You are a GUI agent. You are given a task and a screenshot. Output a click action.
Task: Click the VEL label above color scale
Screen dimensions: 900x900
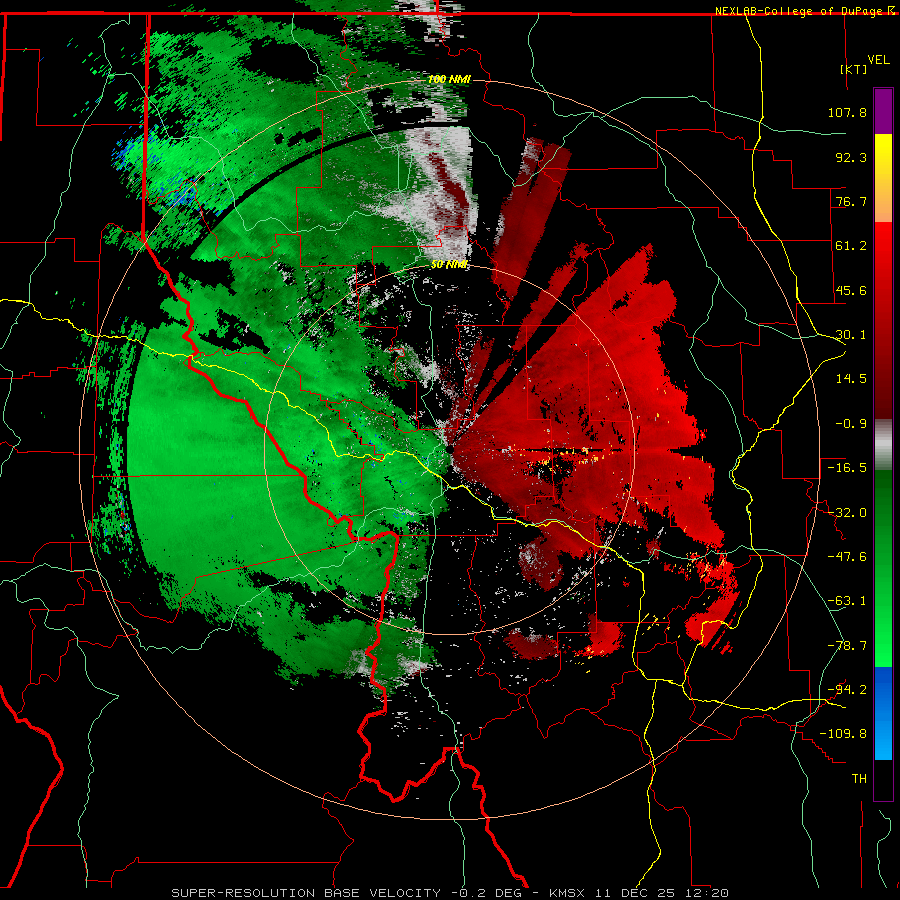[x=878, y=60]
